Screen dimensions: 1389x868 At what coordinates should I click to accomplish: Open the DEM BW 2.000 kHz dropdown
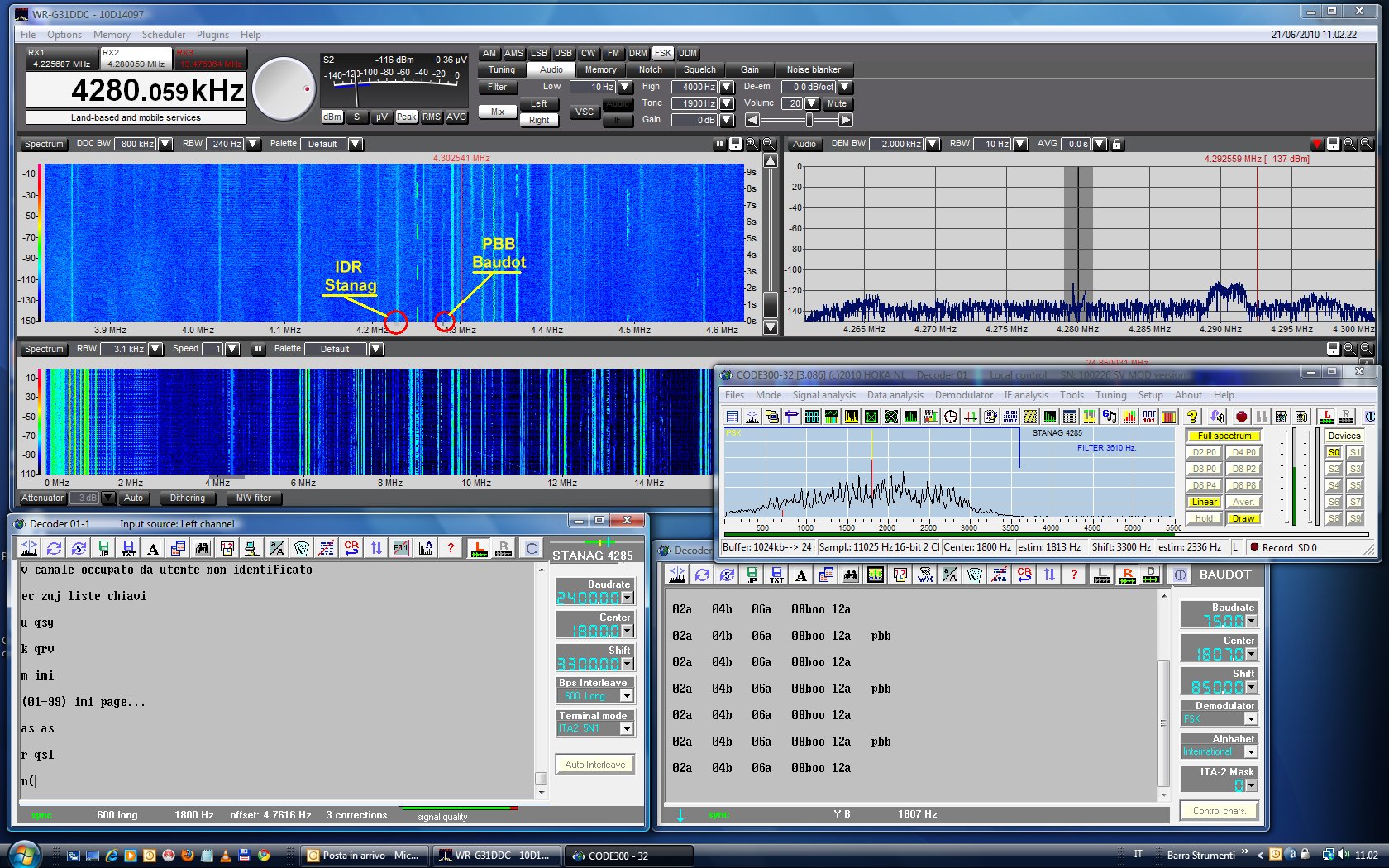click(x=933, y=144)
